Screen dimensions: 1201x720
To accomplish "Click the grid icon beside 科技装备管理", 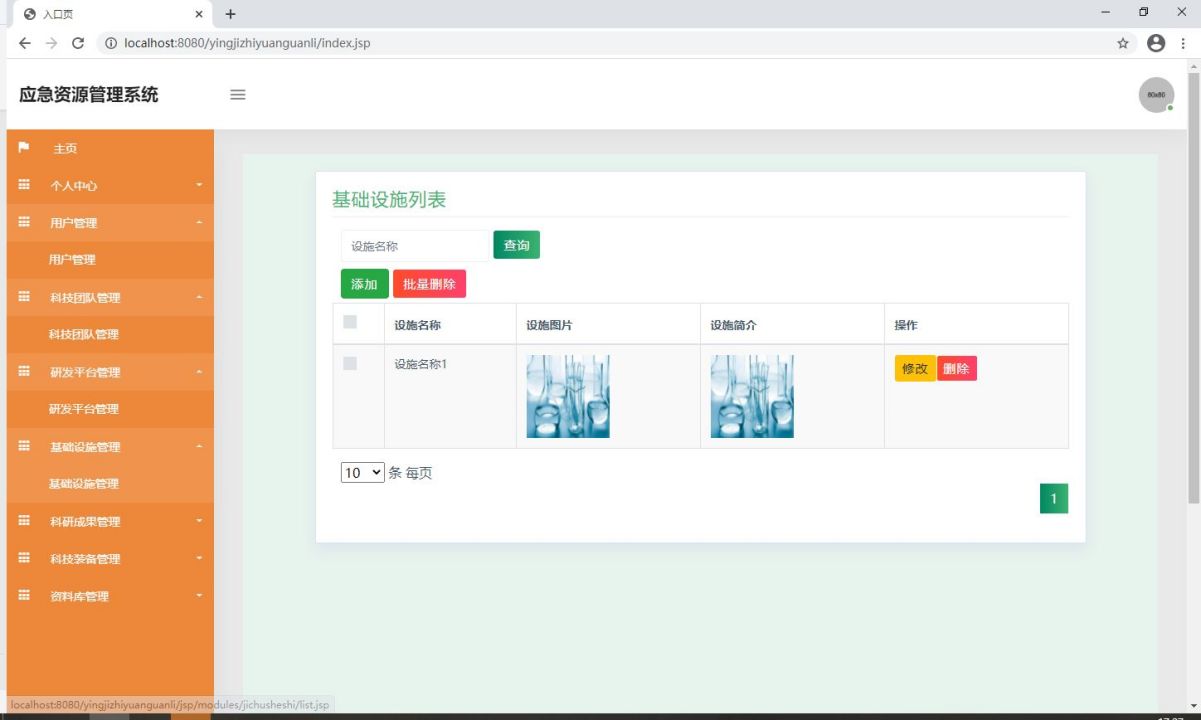I will [x=24, y=558].
